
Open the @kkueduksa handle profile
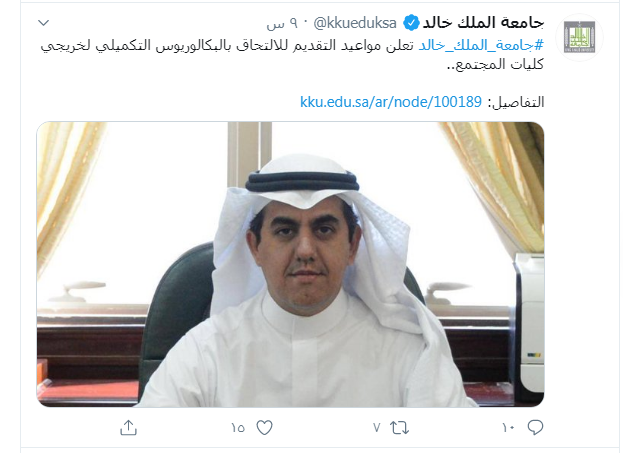tap(355, 23)
